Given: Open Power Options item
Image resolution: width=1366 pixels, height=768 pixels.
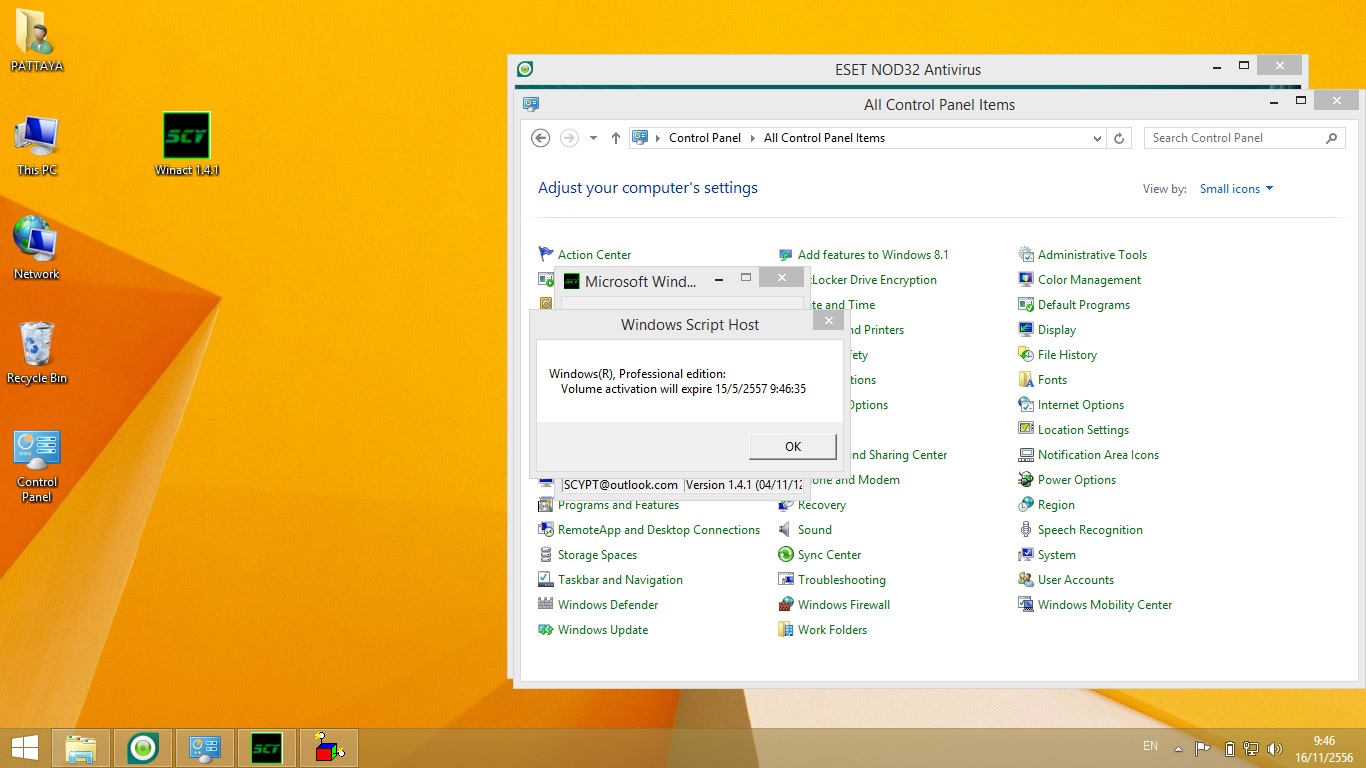Looking at the screenshot, I should point(1076,480).
